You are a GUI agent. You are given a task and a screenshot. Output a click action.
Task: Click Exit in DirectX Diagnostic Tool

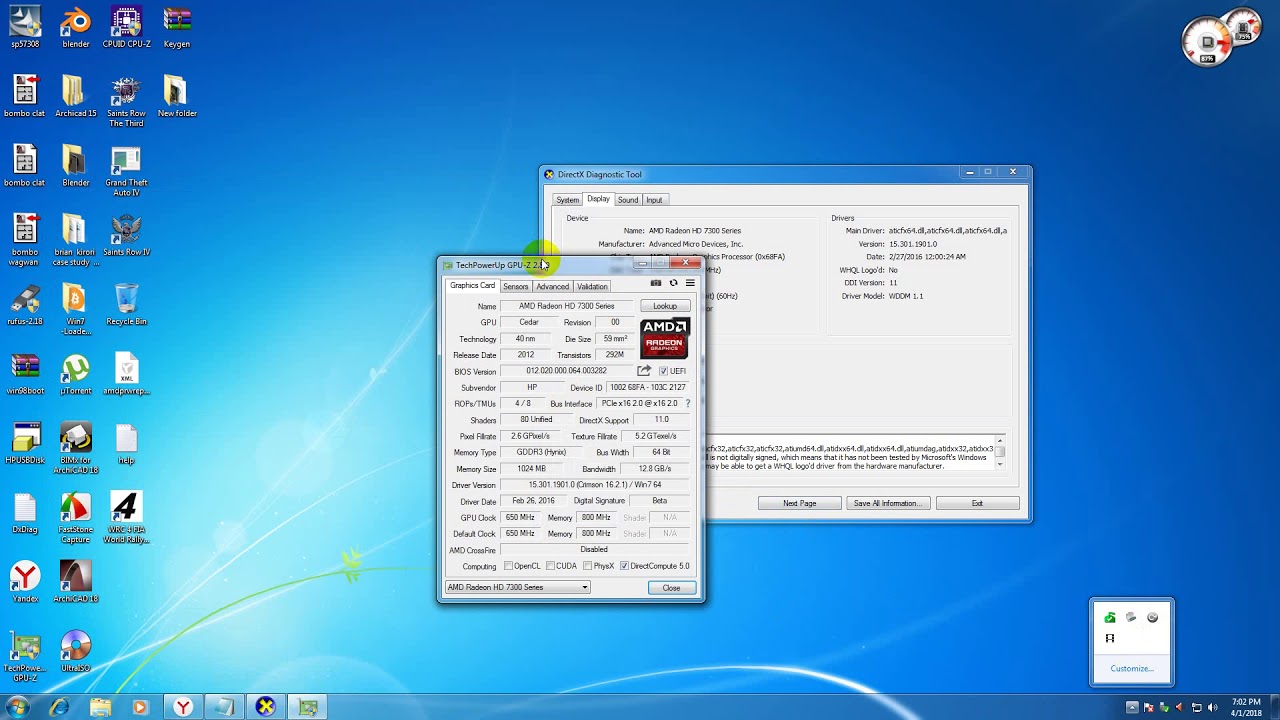pyautogui.click(x=977, y=503)
